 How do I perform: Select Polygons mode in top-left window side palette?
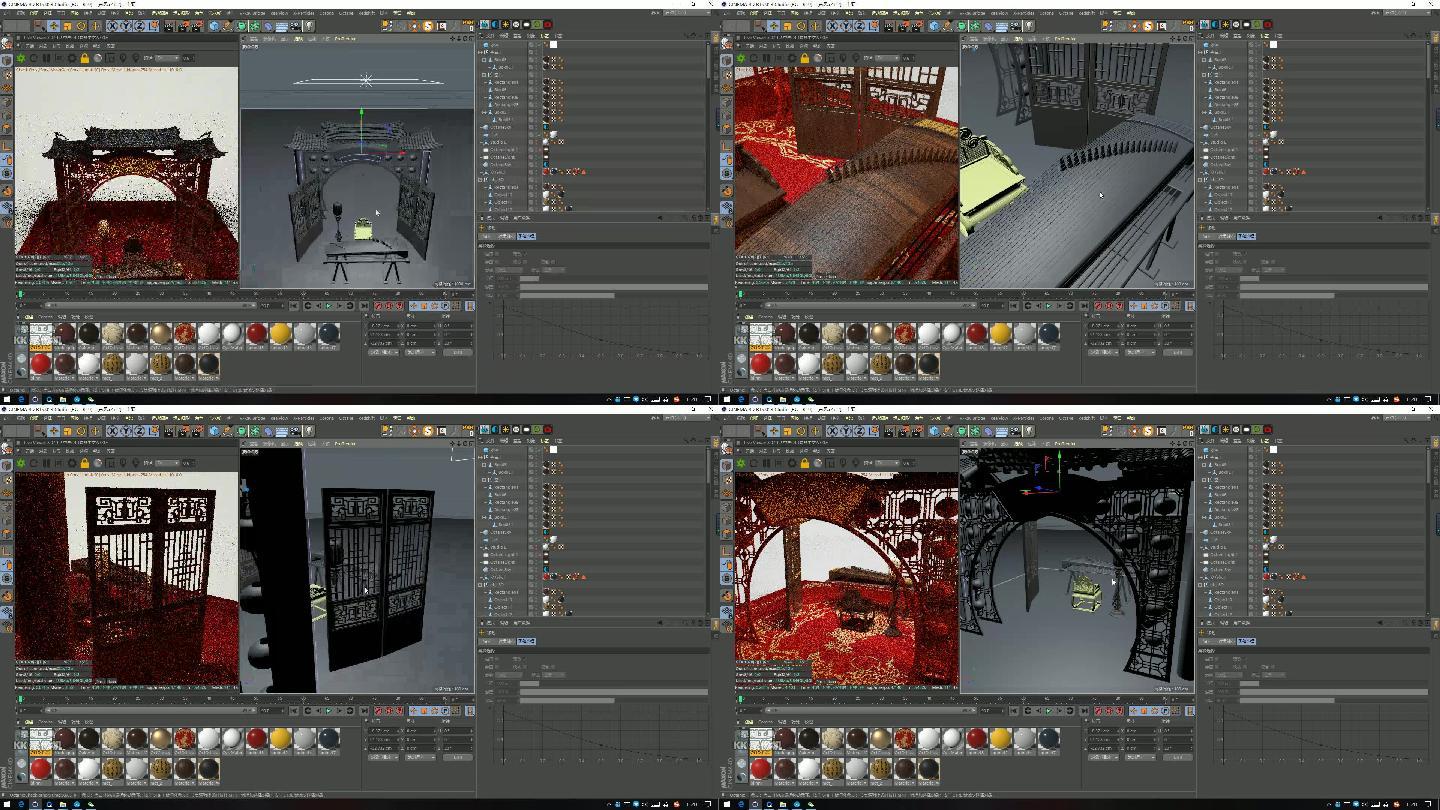(7, 128)
